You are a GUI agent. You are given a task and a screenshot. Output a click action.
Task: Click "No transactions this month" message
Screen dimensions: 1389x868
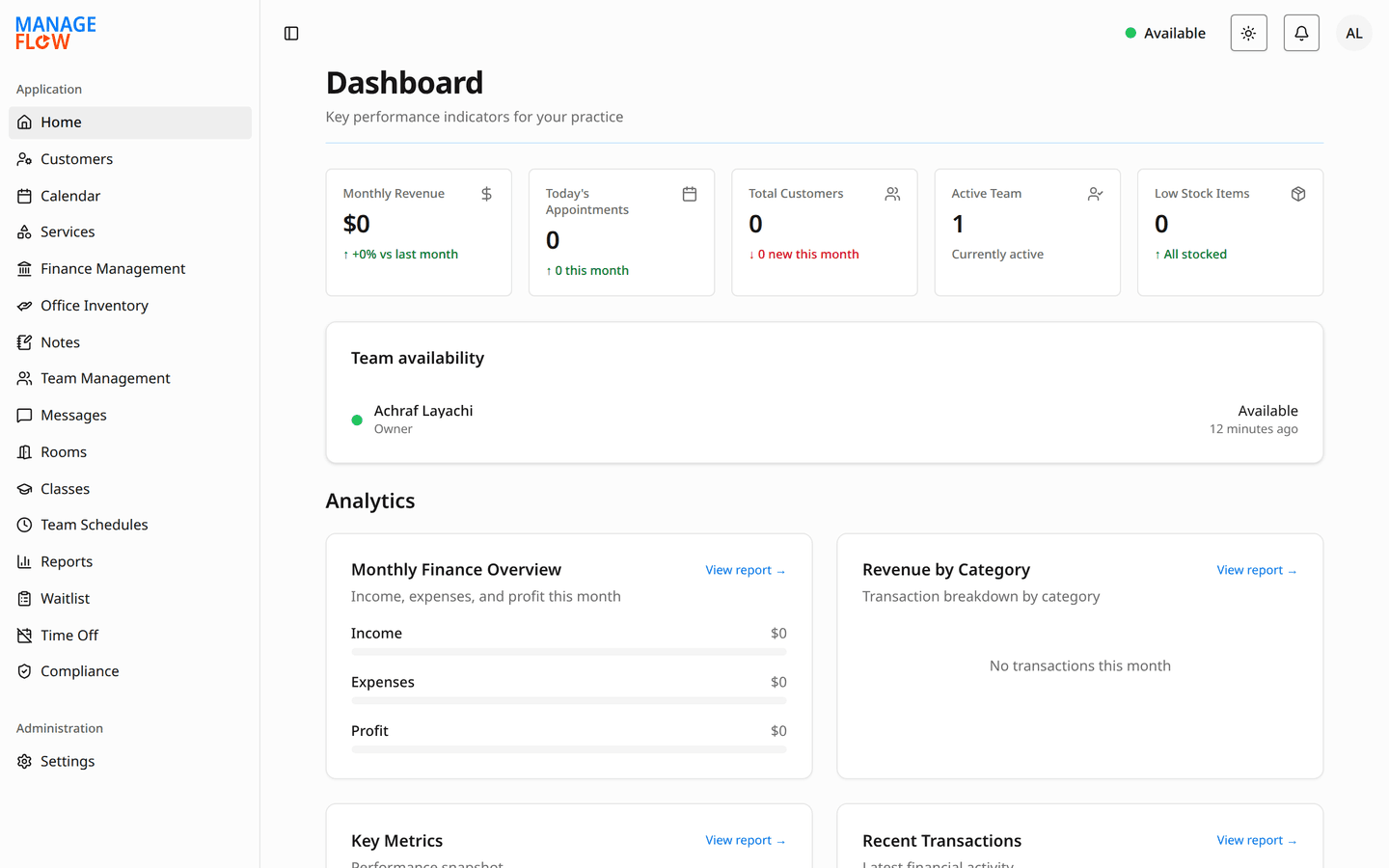[x=1080, y=666]
